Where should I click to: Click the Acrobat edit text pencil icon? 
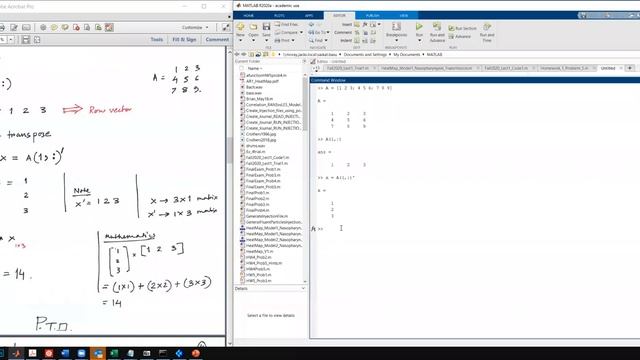[14, 27]
